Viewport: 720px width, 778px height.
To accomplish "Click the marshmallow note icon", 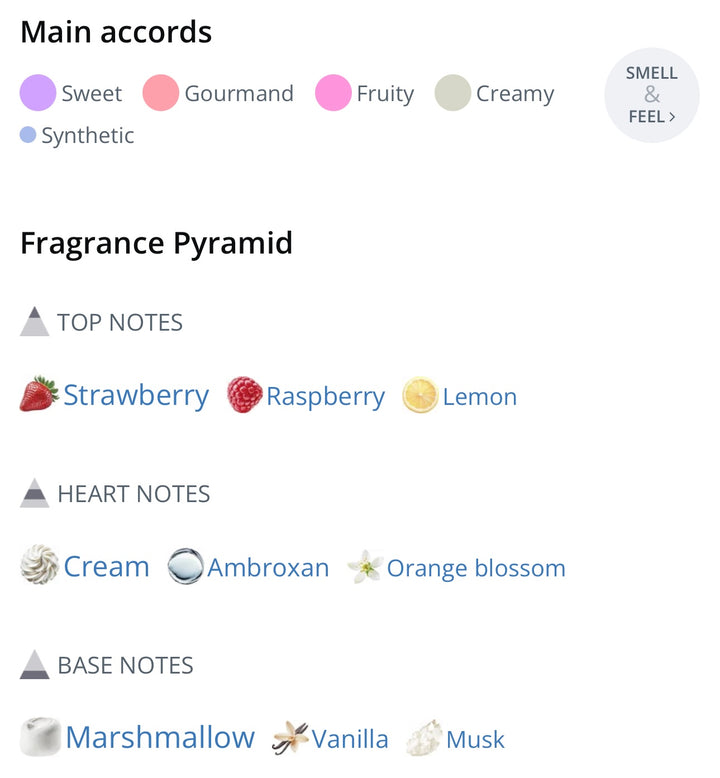I will click(40, 738).
